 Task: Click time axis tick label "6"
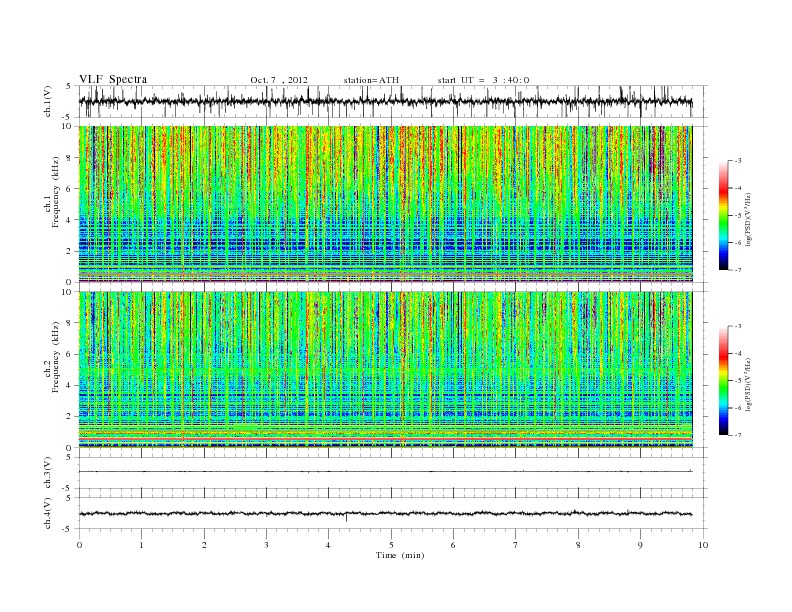tap(454, 545)
